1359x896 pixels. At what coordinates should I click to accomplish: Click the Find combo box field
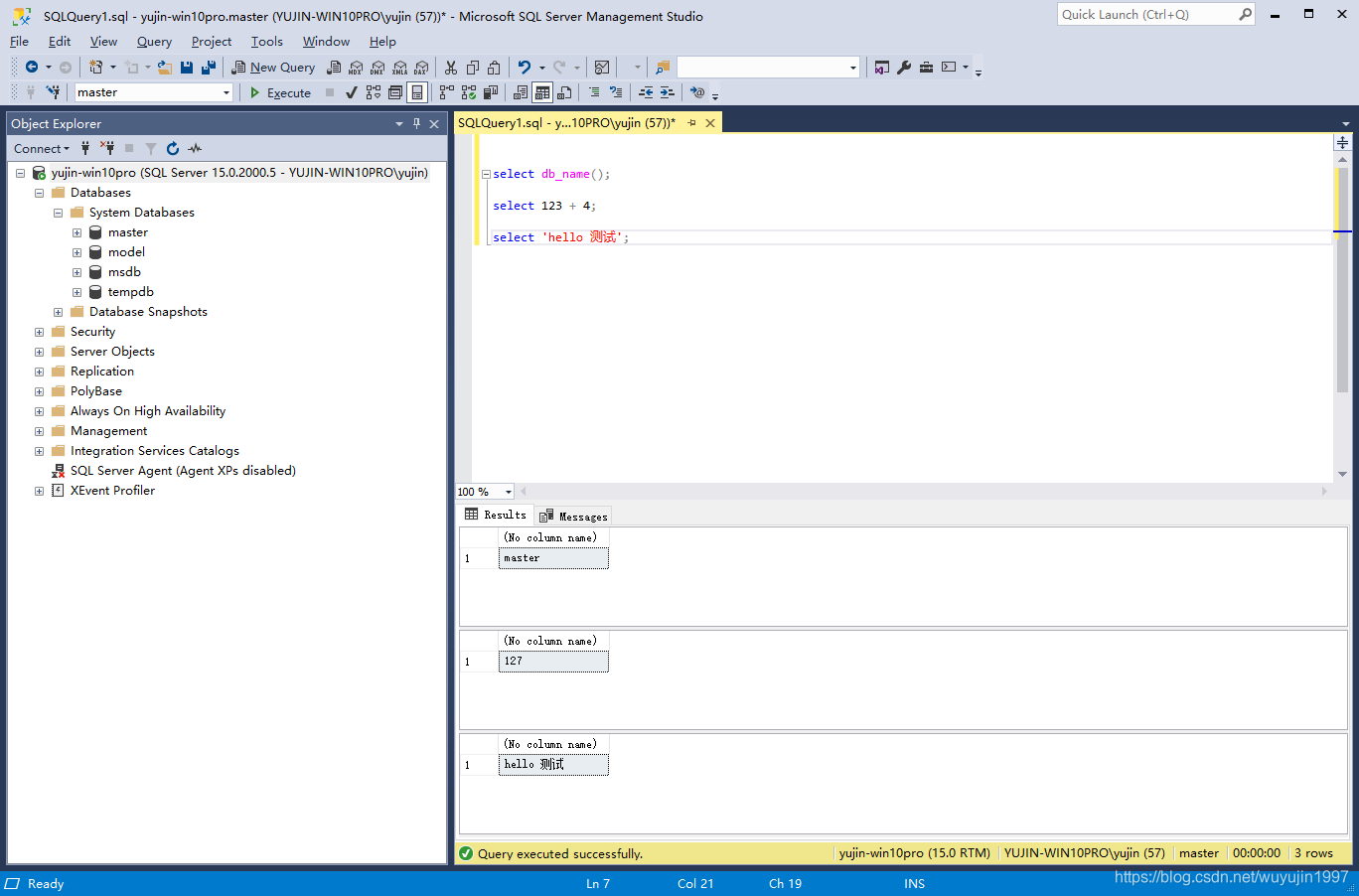[x=768, y=68]
